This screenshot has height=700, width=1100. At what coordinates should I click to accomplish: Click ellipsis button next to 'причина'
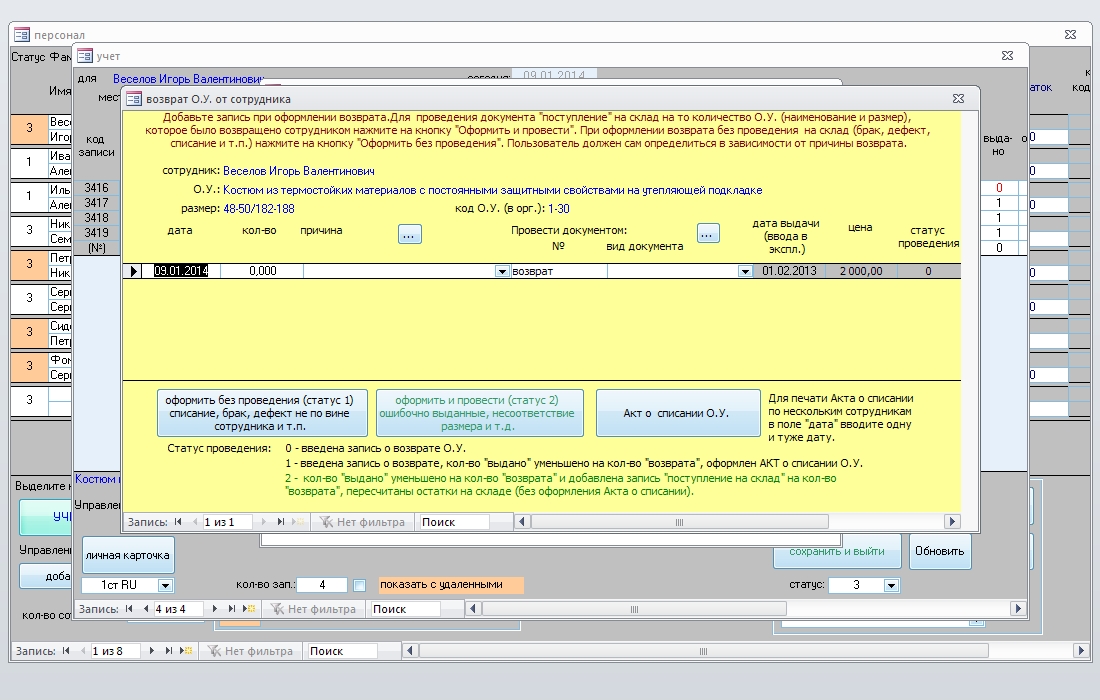(x=410, y=233)
